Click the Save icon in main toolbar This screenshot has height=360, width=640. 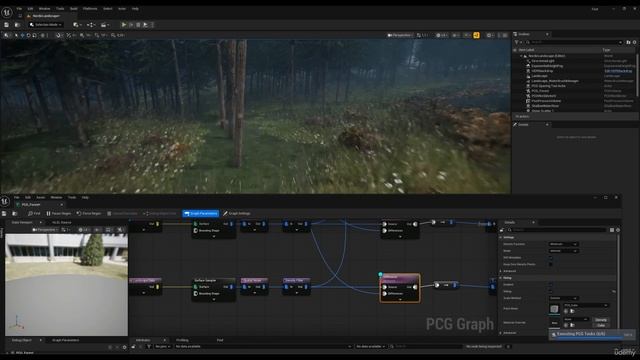[6, 25]
